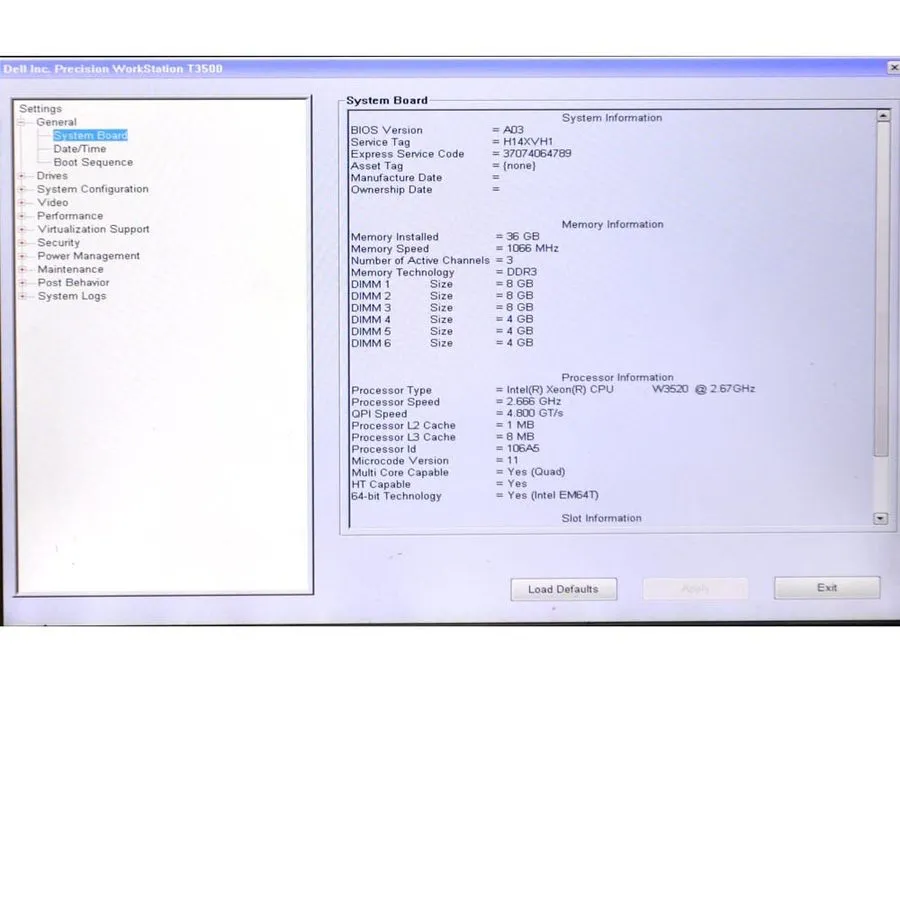This screenshot has width=900, height=900.
Task: Click the Memory Installed value 36 GB
Action: click(x=523, y=236)
